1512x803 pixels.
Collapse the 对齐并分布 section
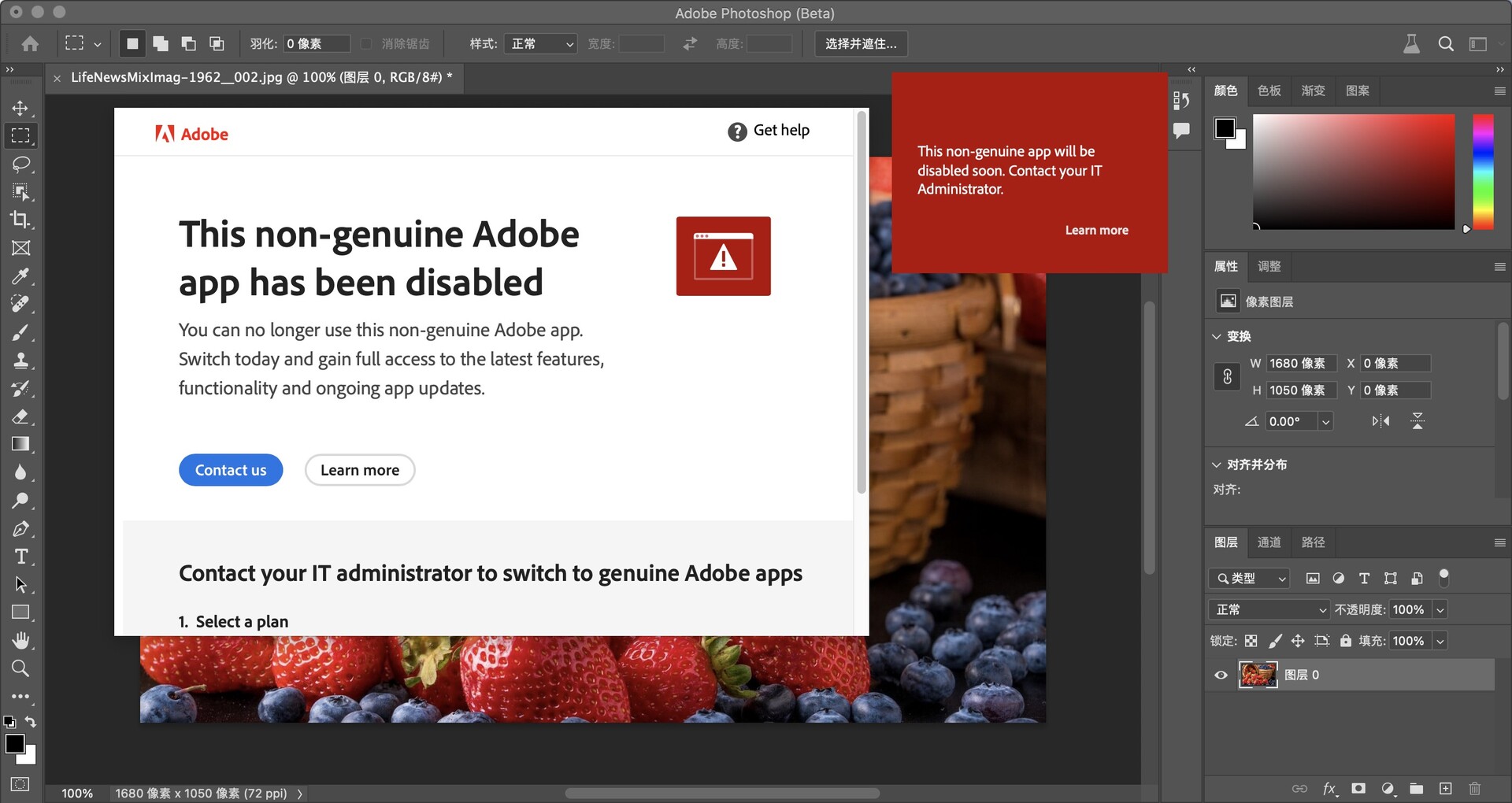(x=1217, y=464)
